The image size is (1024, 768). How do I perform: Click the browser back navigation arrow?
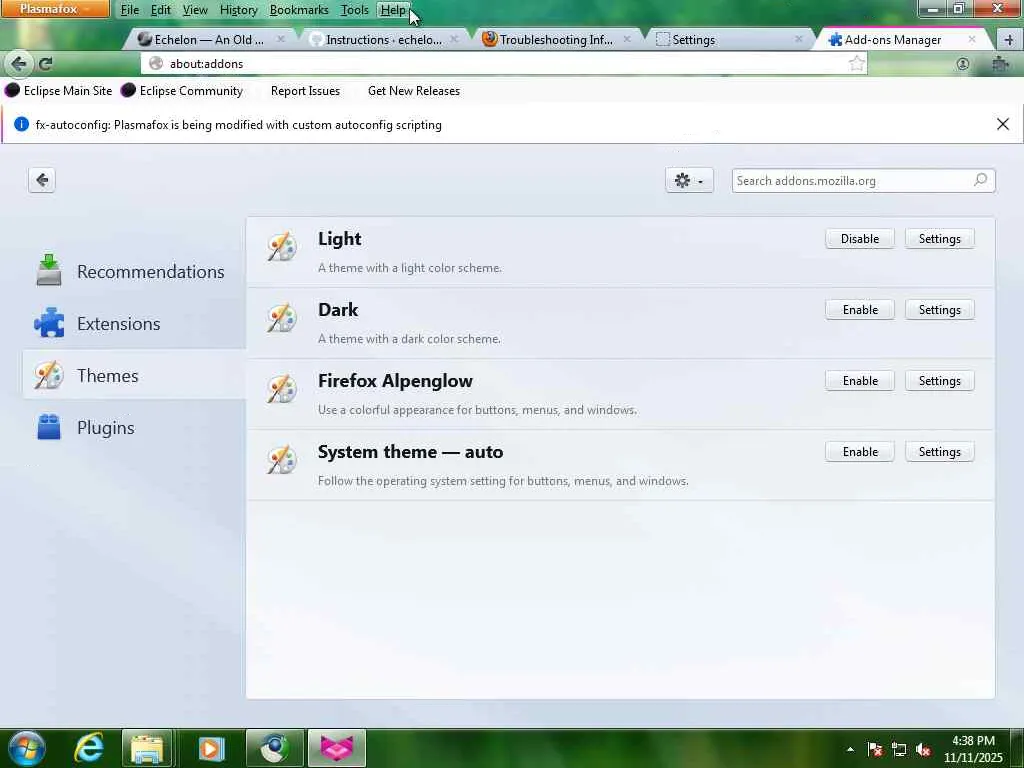pos(19,63)
